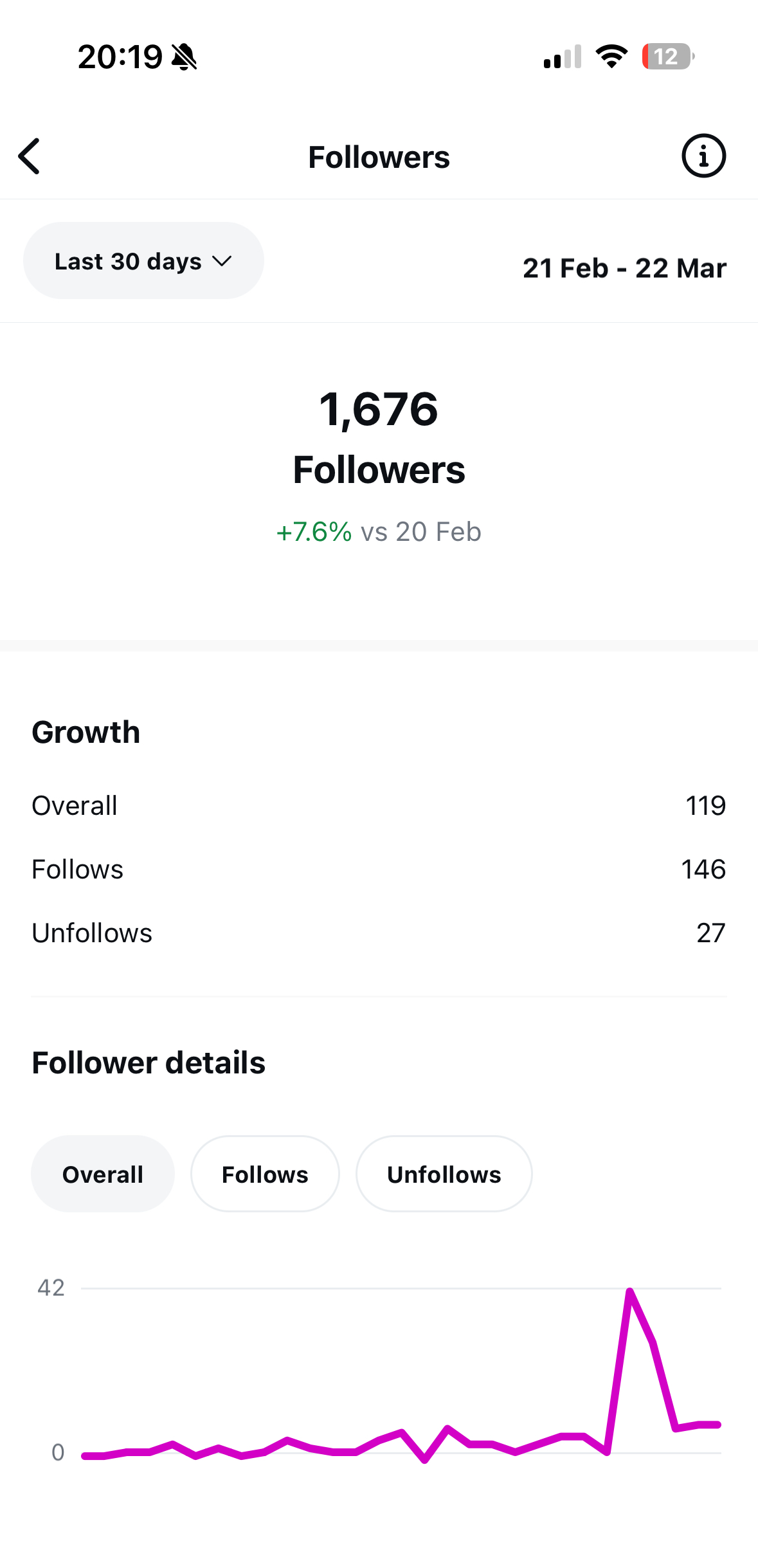Screen dimensions: 758x1568
Task: Tap the 20:19 clock in status bar
Action: click(x=120, y=57)
